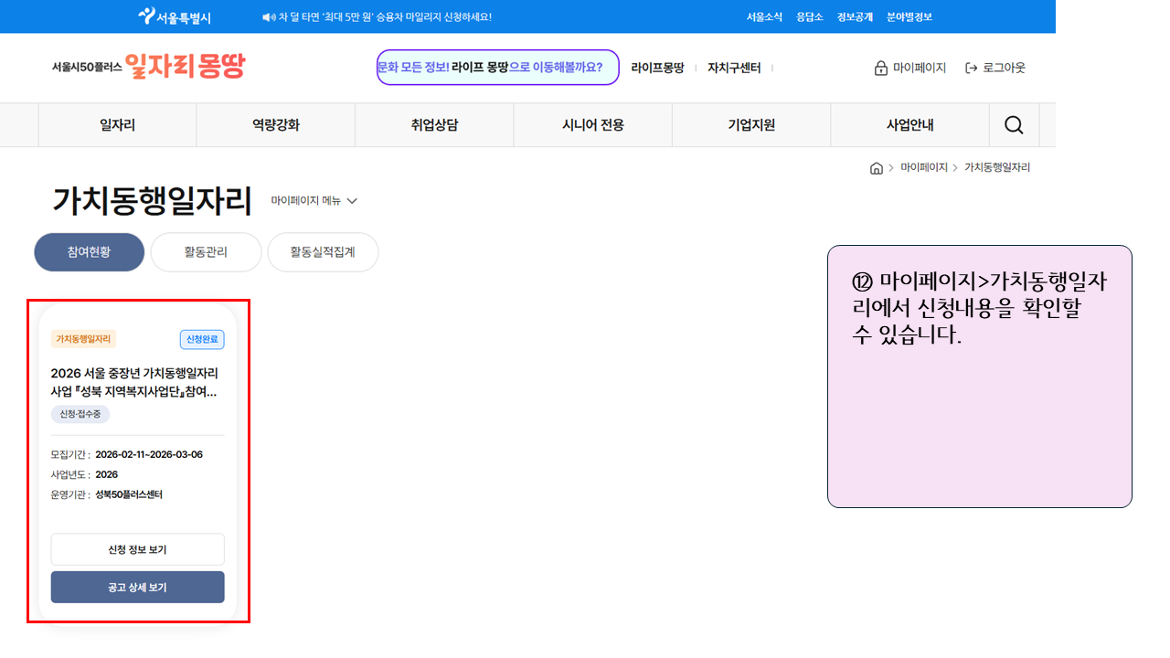This screenshot has width=1170, height=658.
Task: Click the 신청 정보 보기 button
Action: point(137,550)
